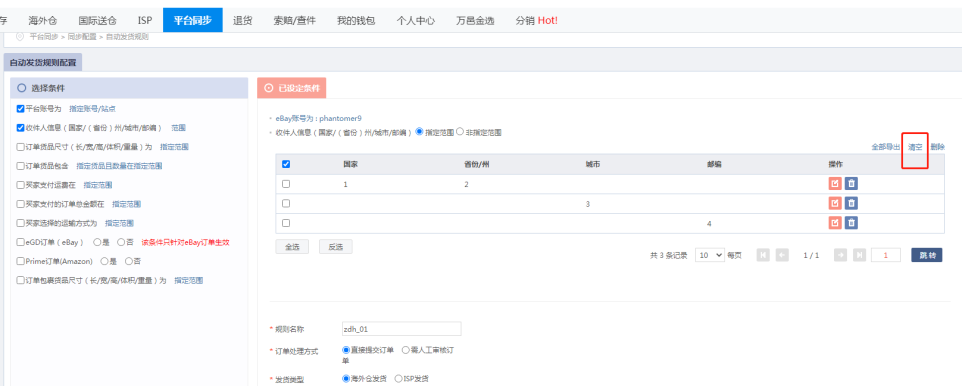Select 否 for eGD订单
This screenshot has width=962, height=386.
[x=121, y=242]
